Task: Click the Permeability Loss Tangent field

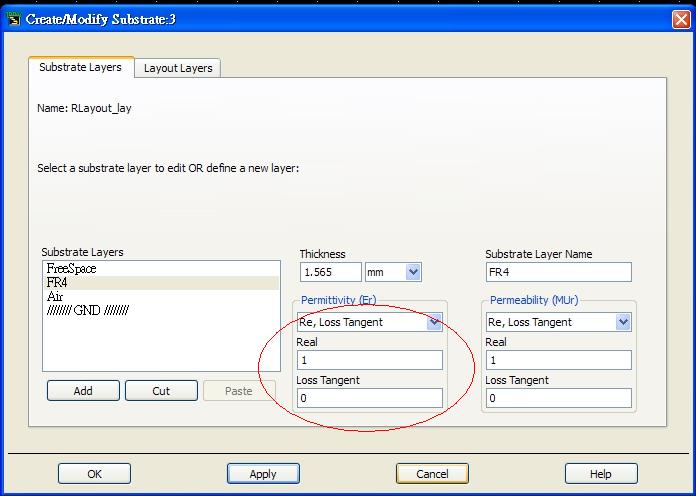Action: [x=558, y=398]
